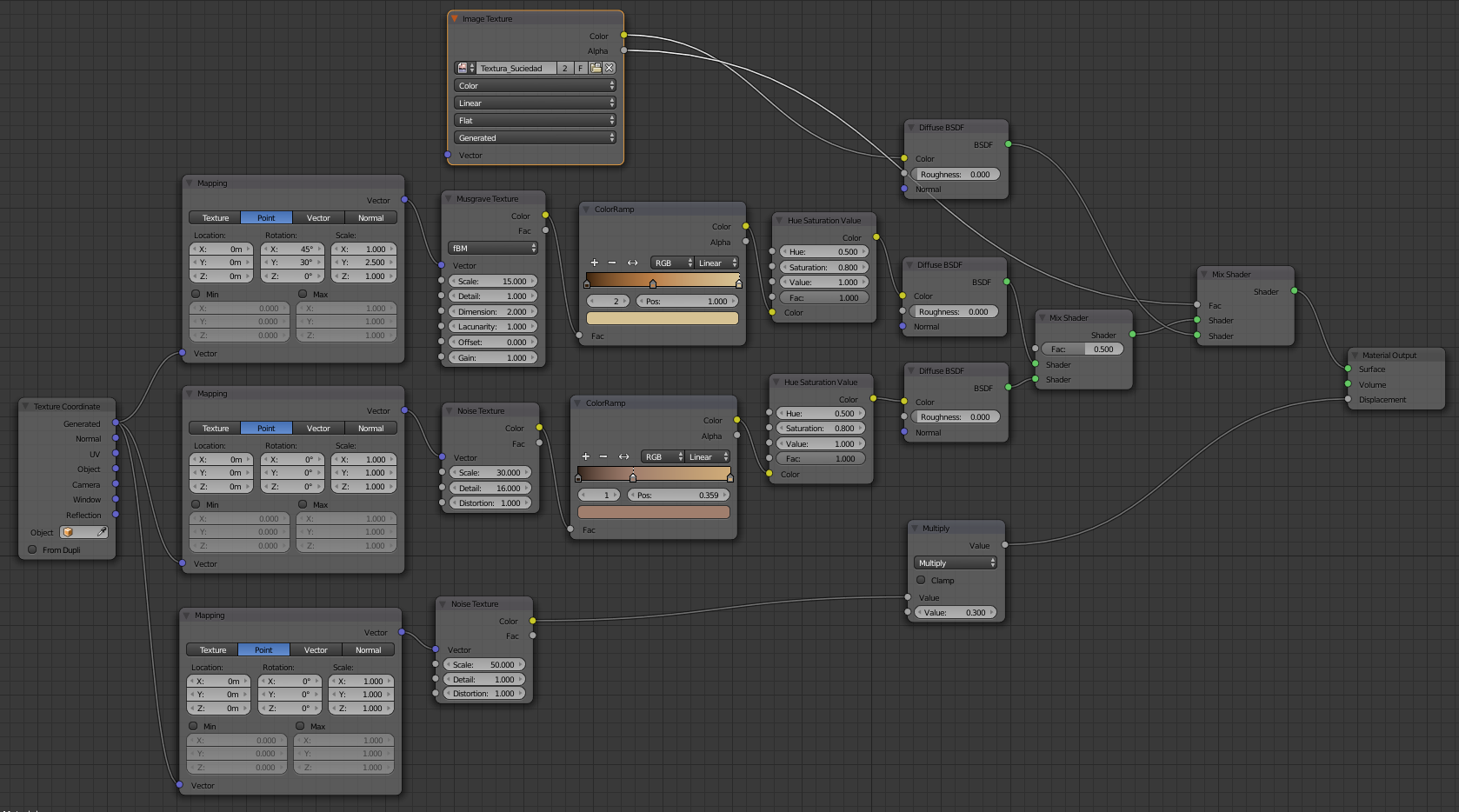
Task: Click the Fac 0.500 slider in Mix Shader
Action: [x=1083, y=349]
